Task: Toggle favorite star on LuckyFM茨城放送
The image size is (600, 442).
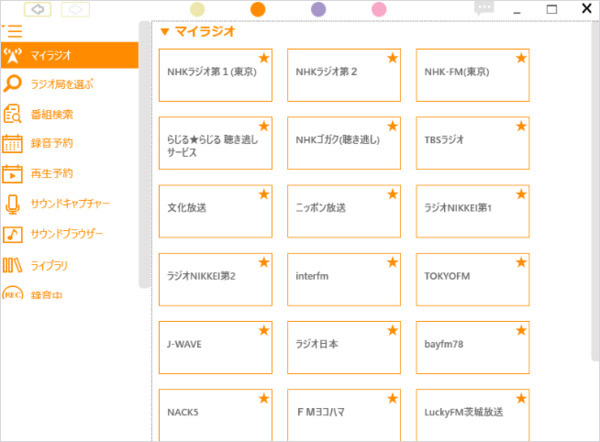Action: (521, 399)
